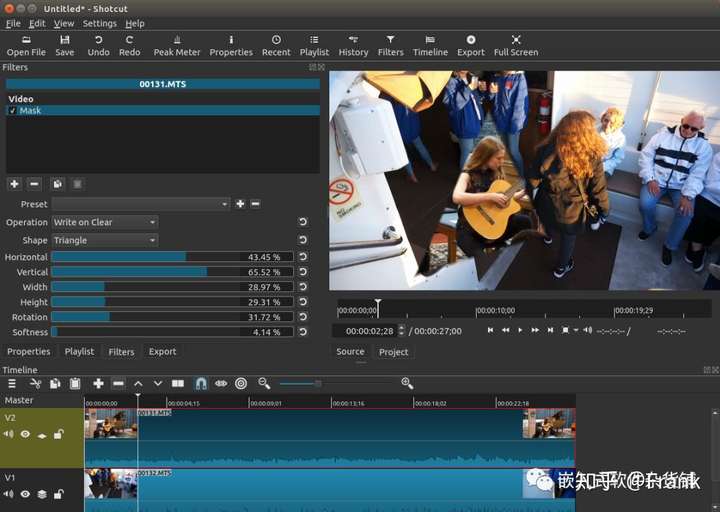
Task: Open the Peak Meter panel
Action: pyautogui.click(x=176, y=45)
